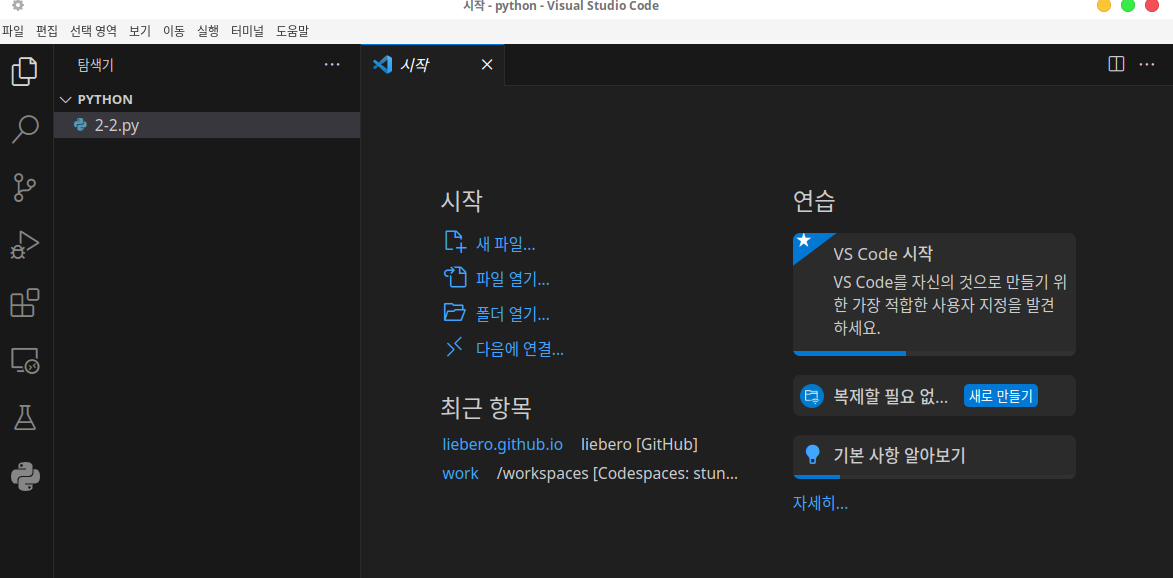Open the Run and Debug view
The image size is (1173, 578).
[25, 245]
